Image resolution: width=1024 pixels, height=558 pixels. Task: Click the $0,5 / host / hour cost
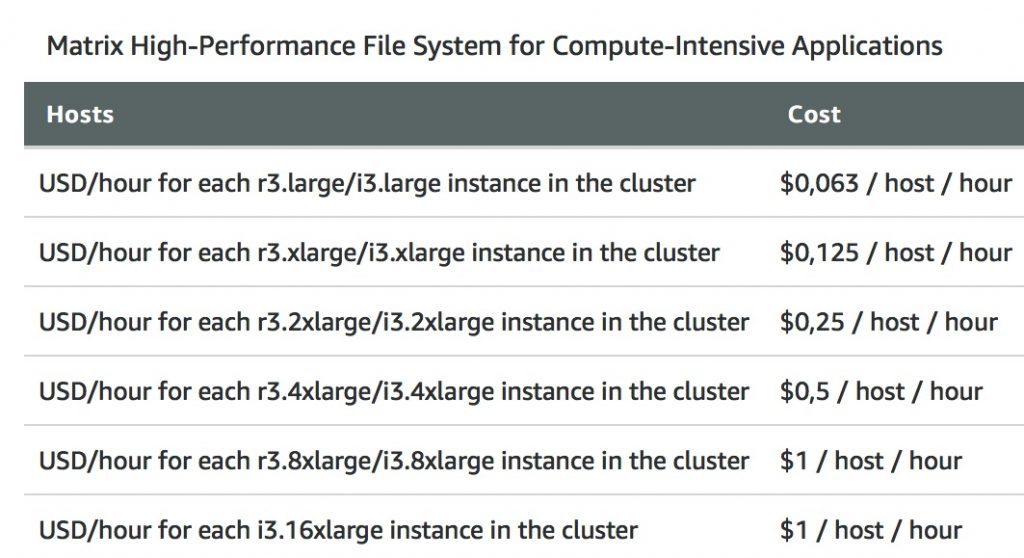pos(881,391)
